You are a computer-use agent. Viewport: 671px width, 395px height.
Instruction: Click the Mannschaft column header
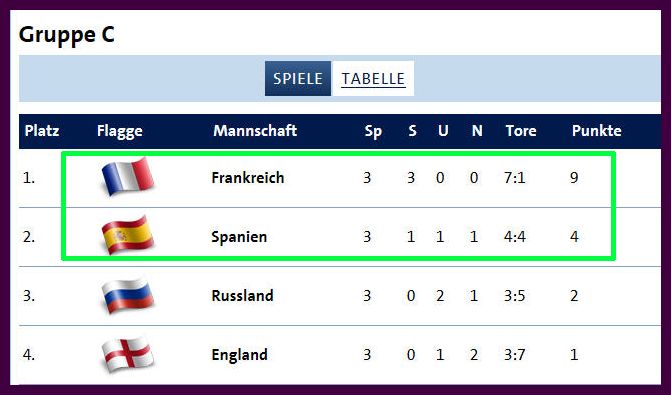point(255,131)
